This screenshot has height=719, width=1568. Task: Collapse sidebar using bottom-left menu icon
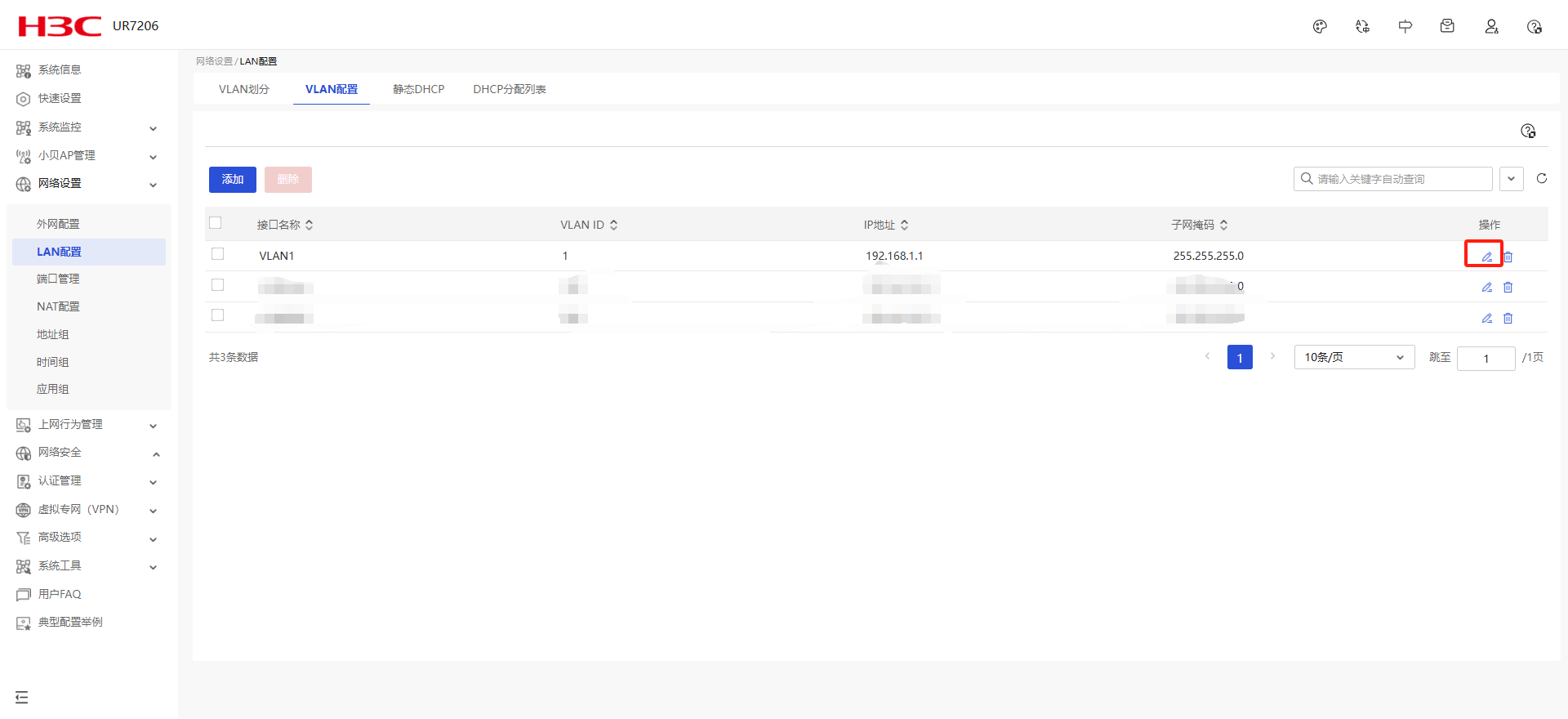point(22,697)
